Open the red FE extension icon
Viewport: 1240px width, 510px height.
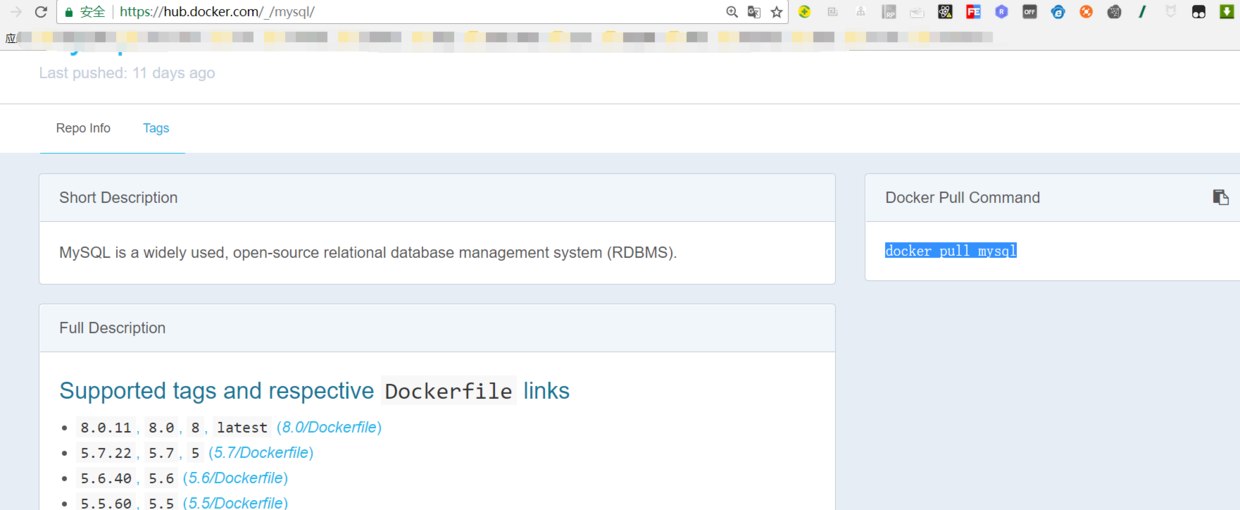pos(973,12)
